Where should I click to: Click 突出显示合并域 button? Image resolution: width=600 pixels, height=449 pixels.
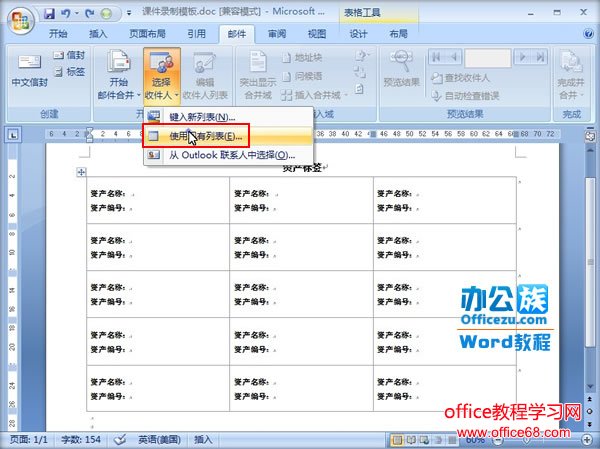pyautogui.click(x=258, y=76)
